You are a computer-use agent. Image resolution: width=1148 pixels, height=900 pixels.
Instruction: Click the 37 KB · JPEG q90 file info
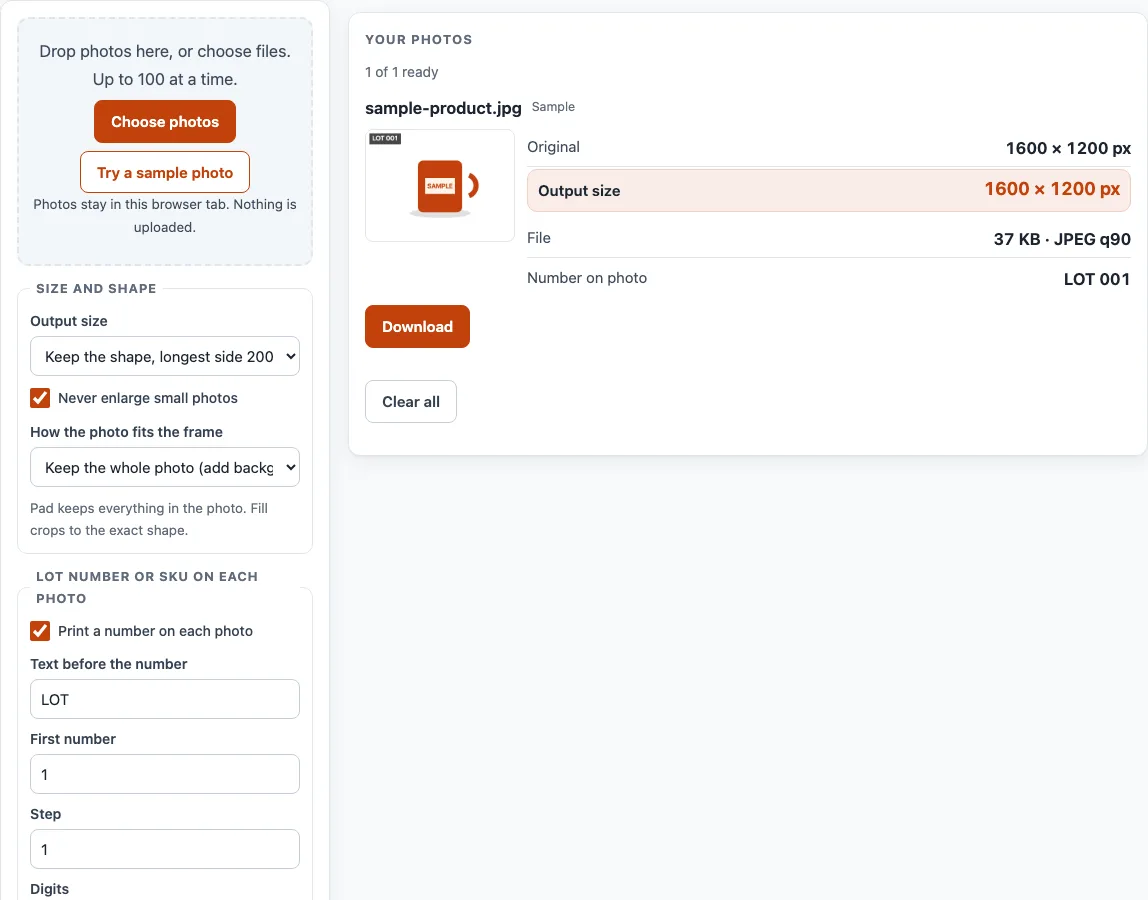point(1062,239)
